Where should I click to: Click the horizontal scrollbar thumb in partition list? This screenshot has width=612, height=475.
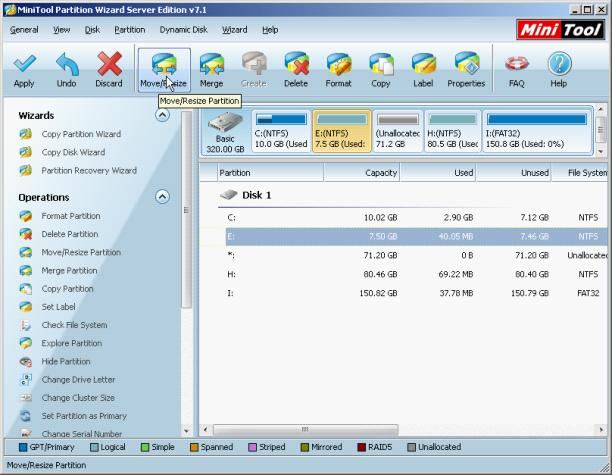point(306,430)
